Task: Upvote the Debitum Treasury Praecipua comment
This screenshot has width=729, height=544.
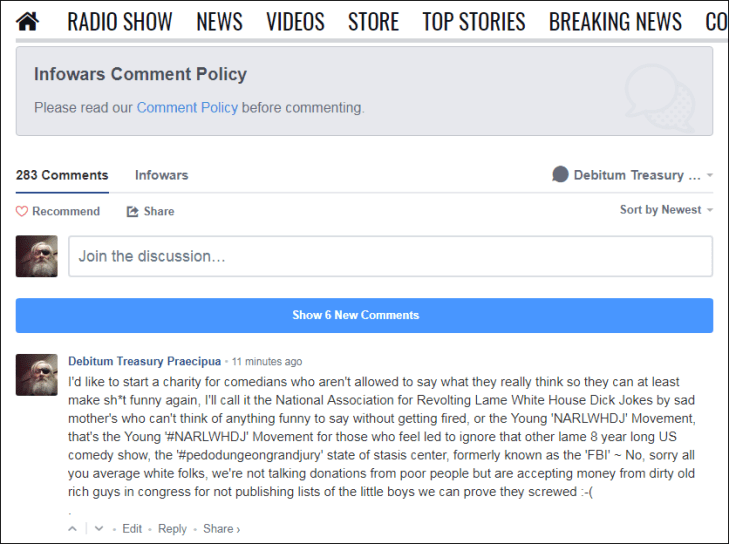Action: (72, 529)
